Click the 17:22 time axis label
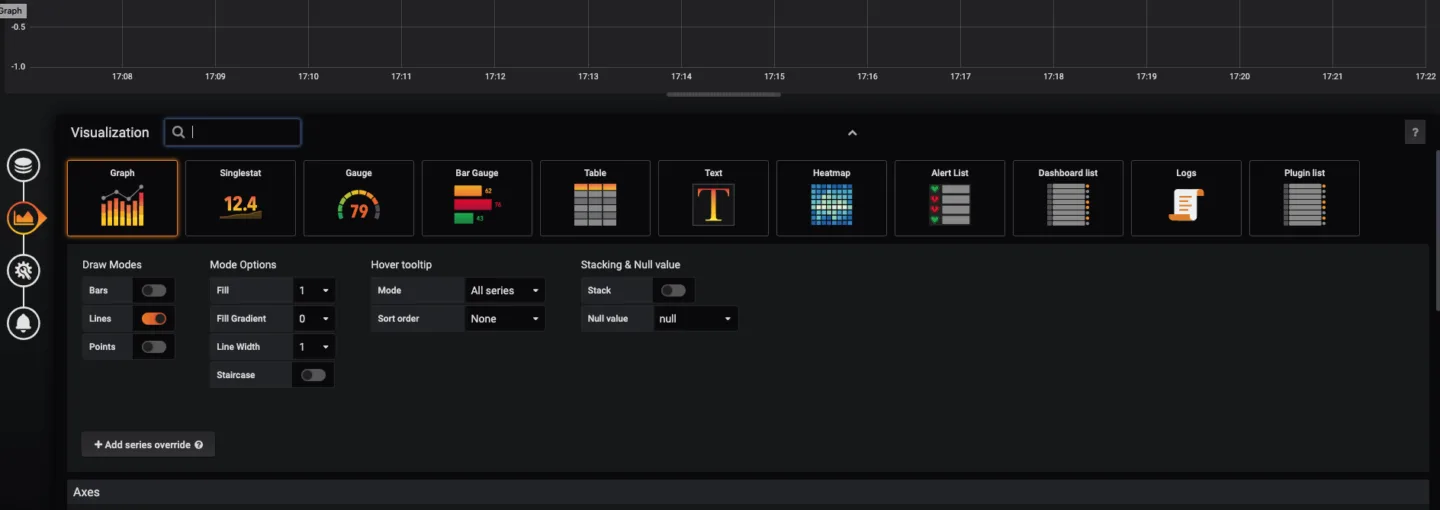This screenshot has width=1440, height=510. pos(1426,76)
